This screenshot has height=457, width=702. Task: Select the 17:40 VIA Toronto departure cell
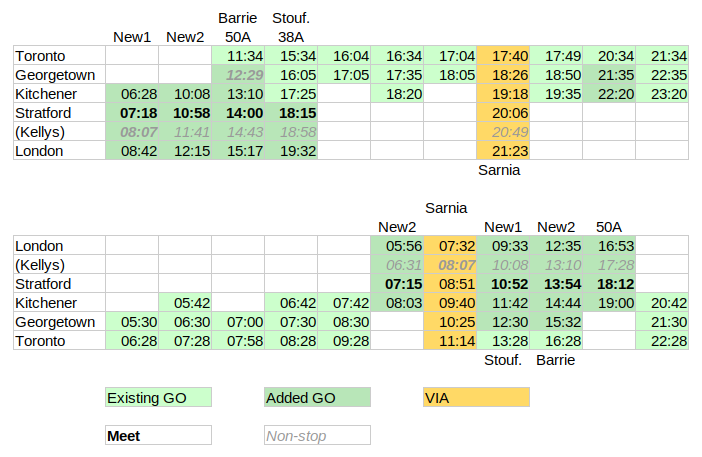[503, 56]
